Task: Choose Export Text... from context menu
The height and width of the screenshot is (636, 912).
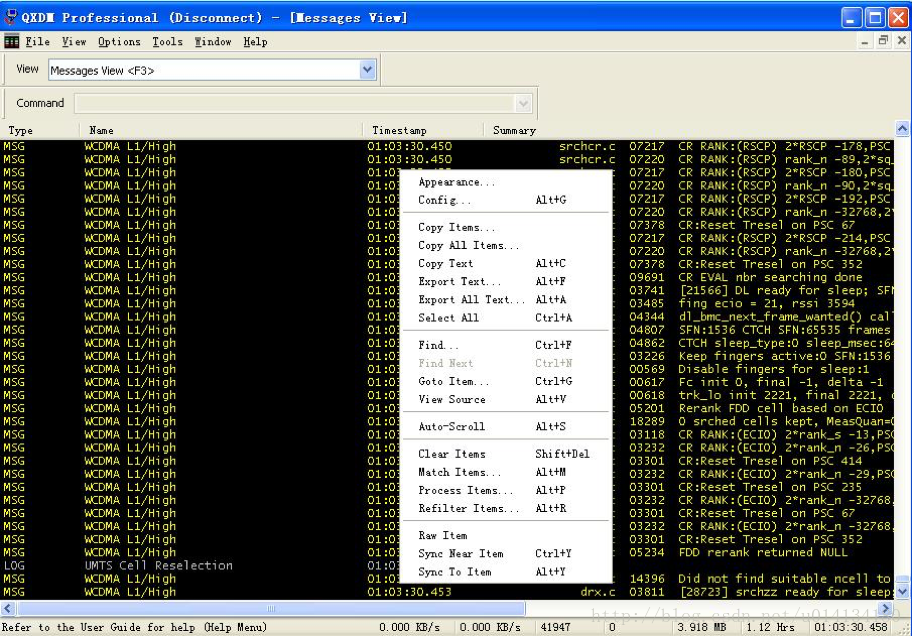Action: point(506,282)
